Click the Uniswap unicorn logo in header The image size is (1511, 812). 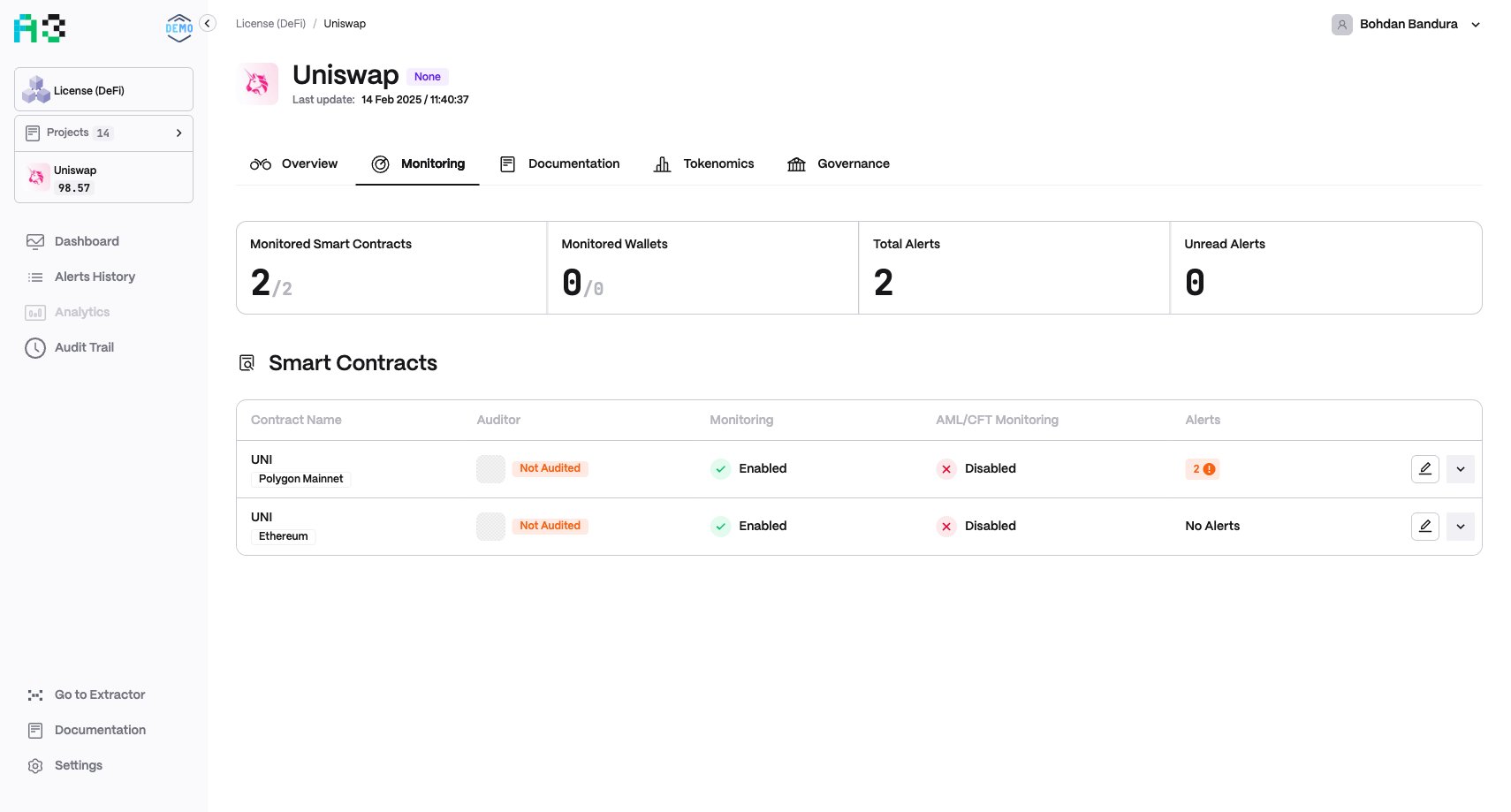pyautogui.click(x=257, y=83)
